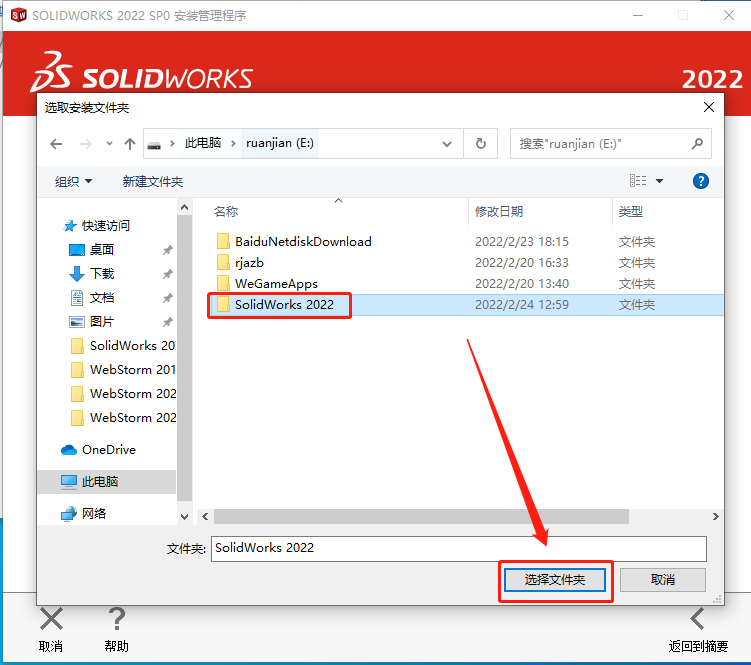Viewport: 751px width, 665px height.
Task: Click 取消 button in folder dialog
Action: point(662,580)
